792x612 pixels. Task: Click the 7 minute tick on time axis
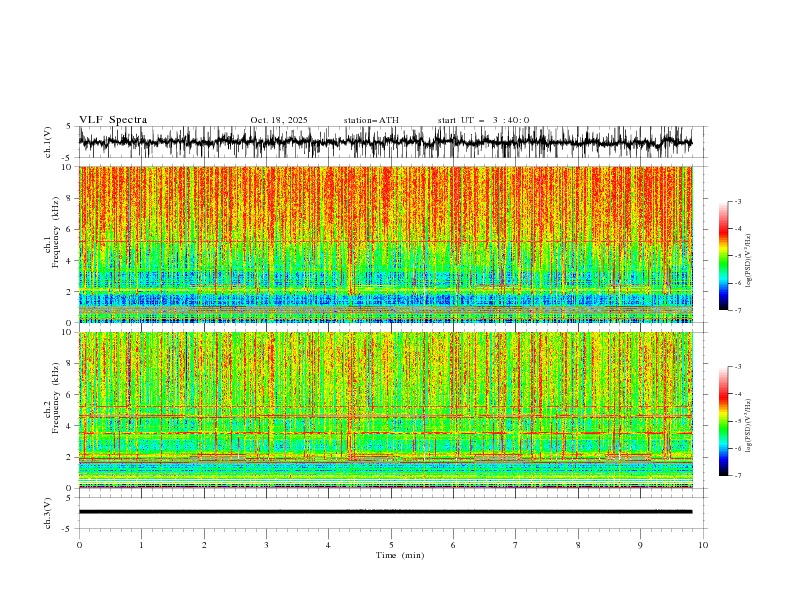(x=516, y=545)
